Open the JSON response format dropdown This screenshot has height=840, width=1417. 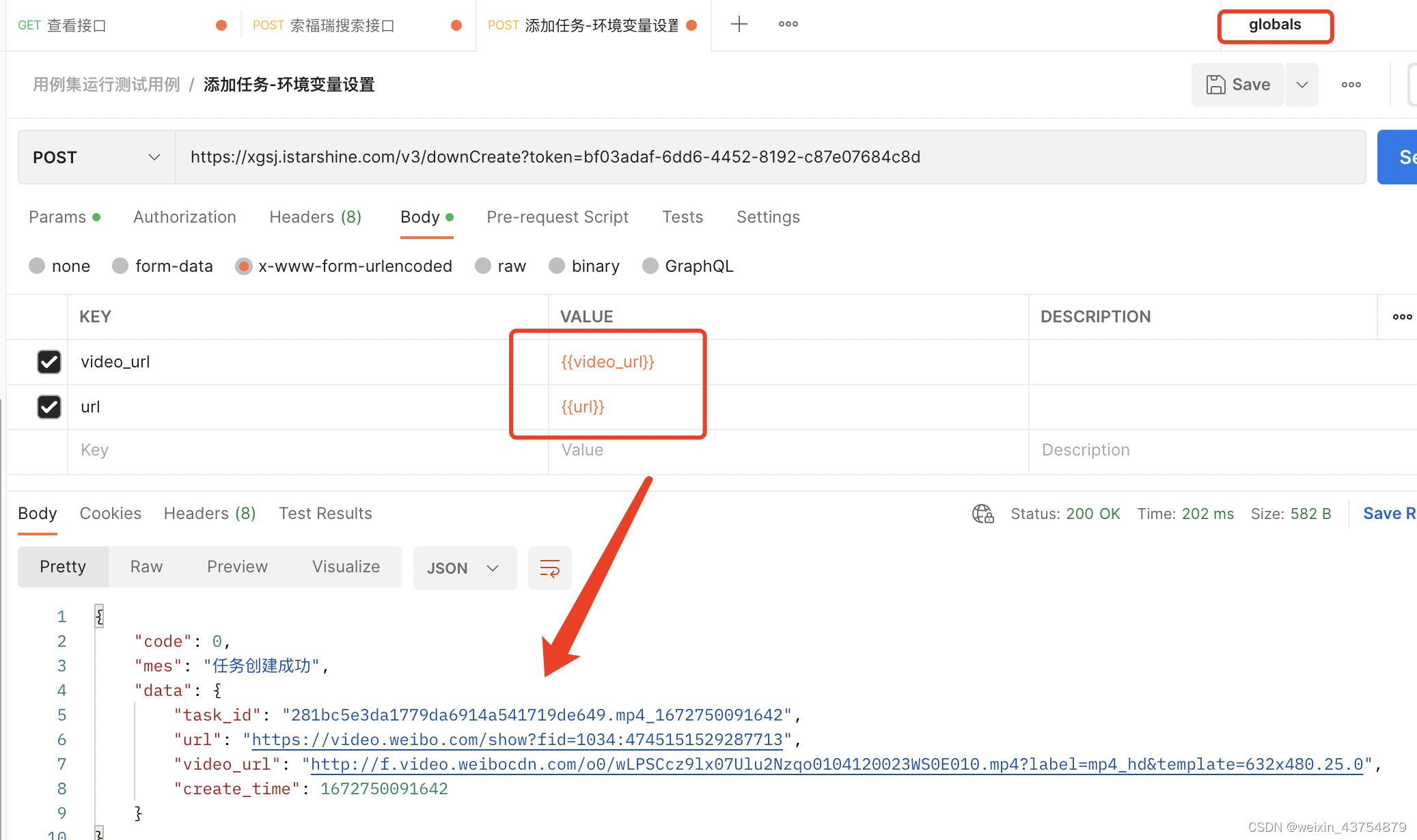pyautogui.click(x=464, y=568)
